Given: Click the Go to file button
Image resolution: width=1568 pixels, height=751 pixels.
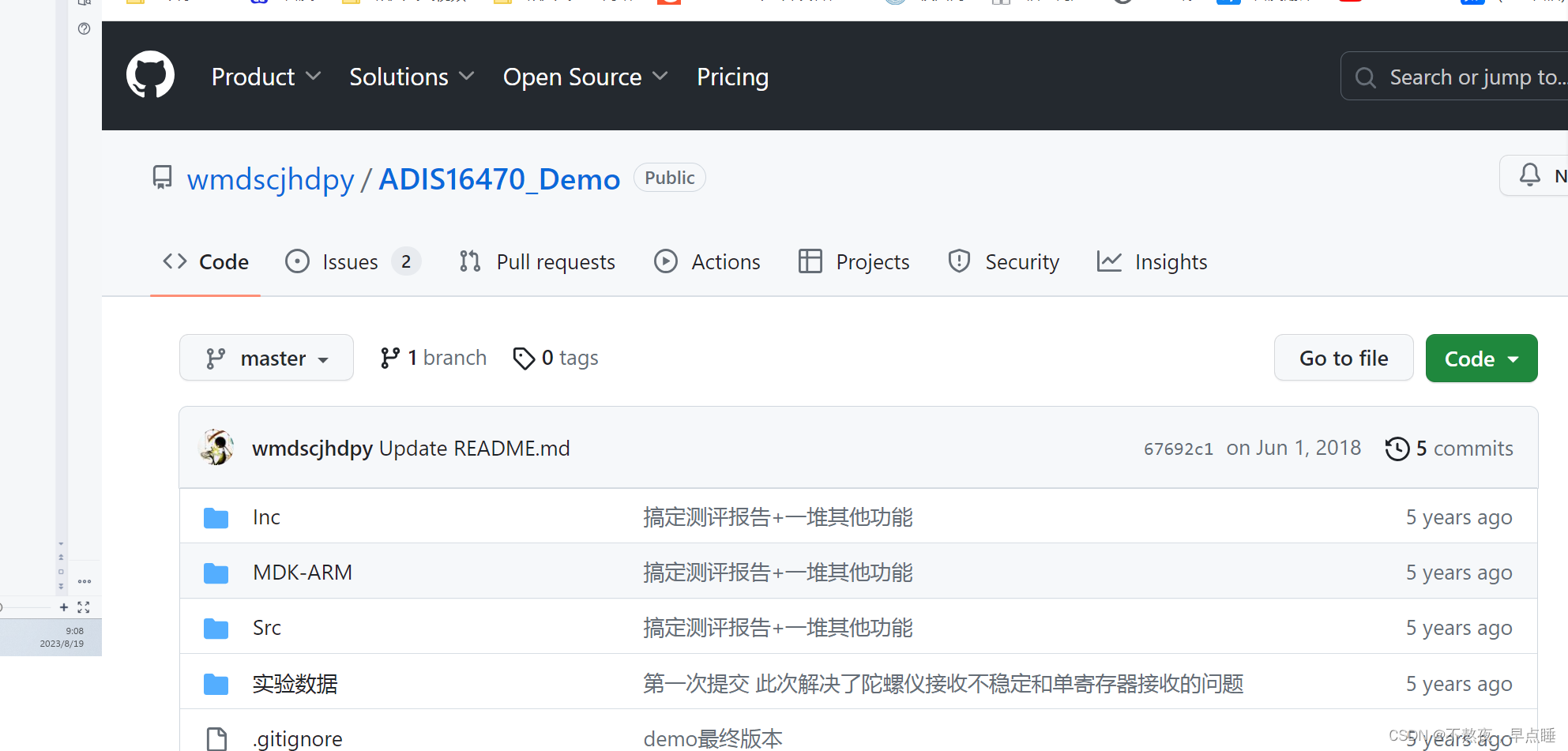Looking at the screenshot, I should click(x=1344, y=358).
